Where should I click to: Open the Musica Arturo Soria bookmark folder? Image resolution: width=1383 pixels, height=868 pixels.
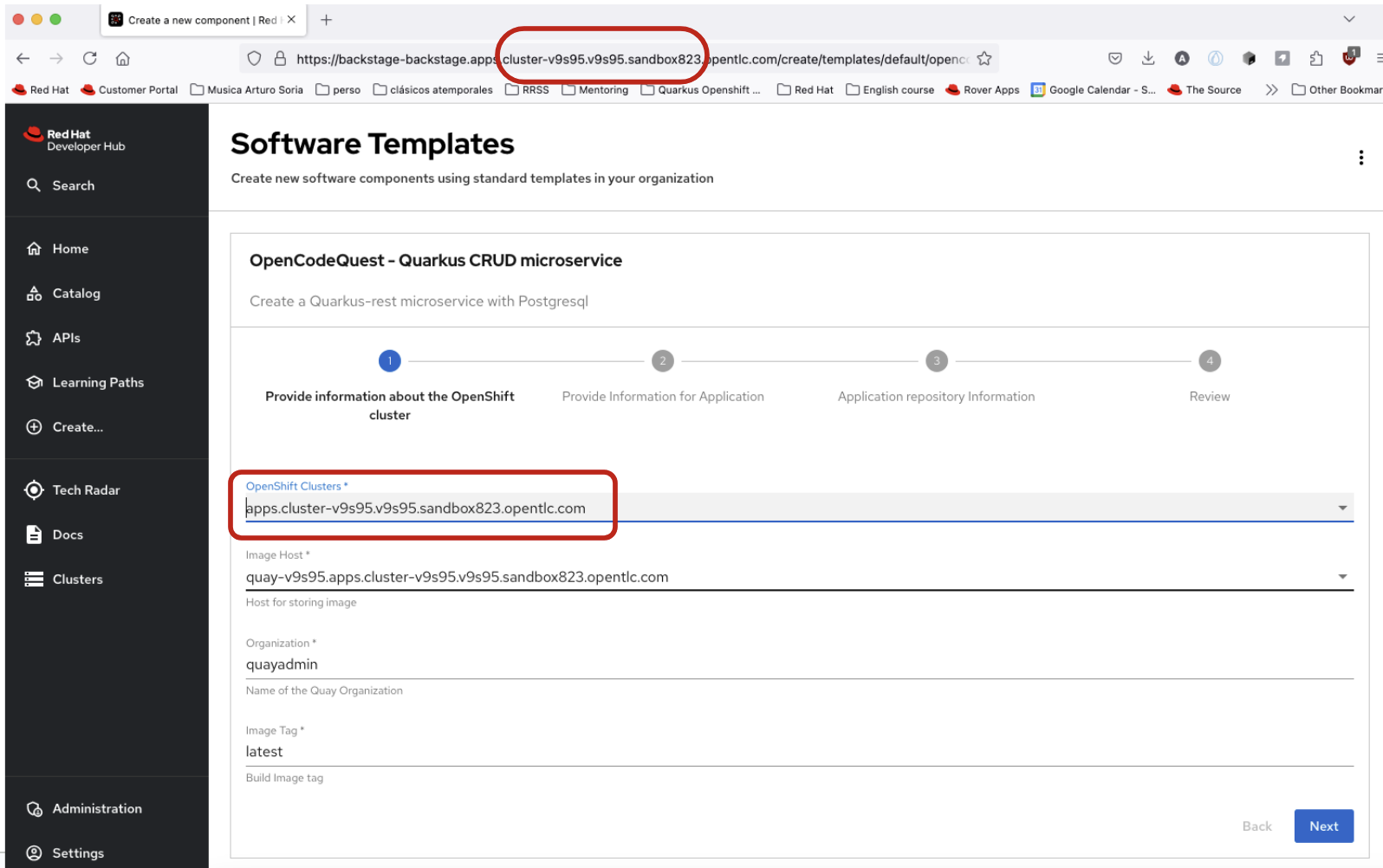point(247,90)
